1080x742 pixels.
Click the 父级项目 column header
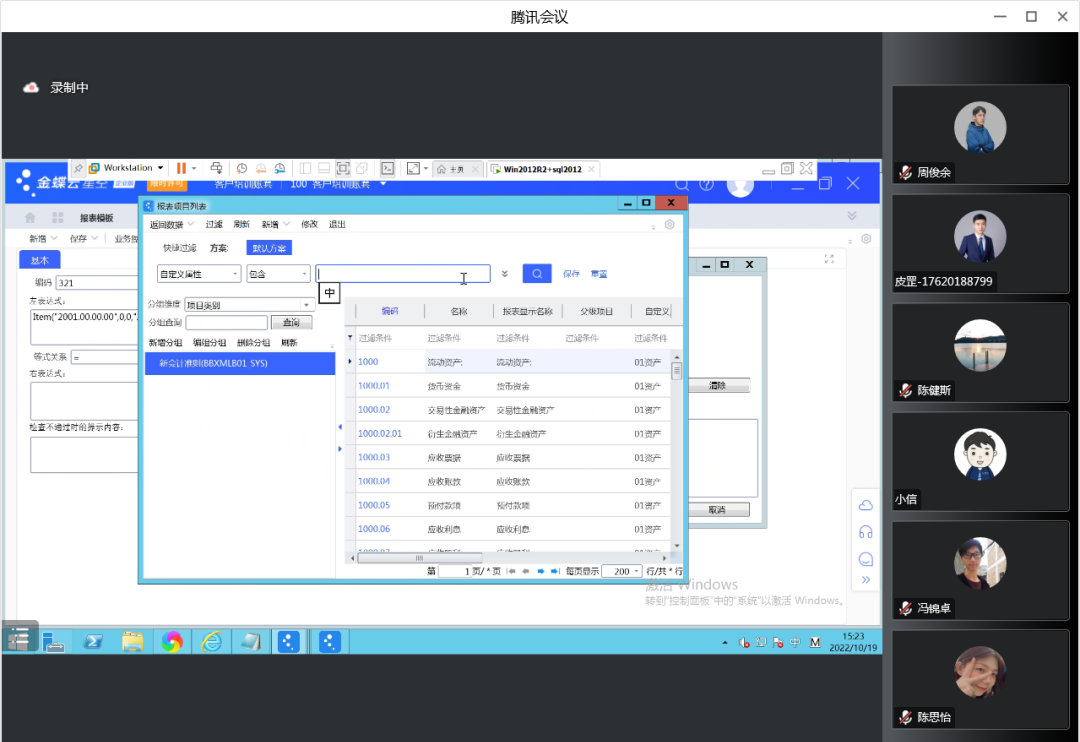pos(596,311)
